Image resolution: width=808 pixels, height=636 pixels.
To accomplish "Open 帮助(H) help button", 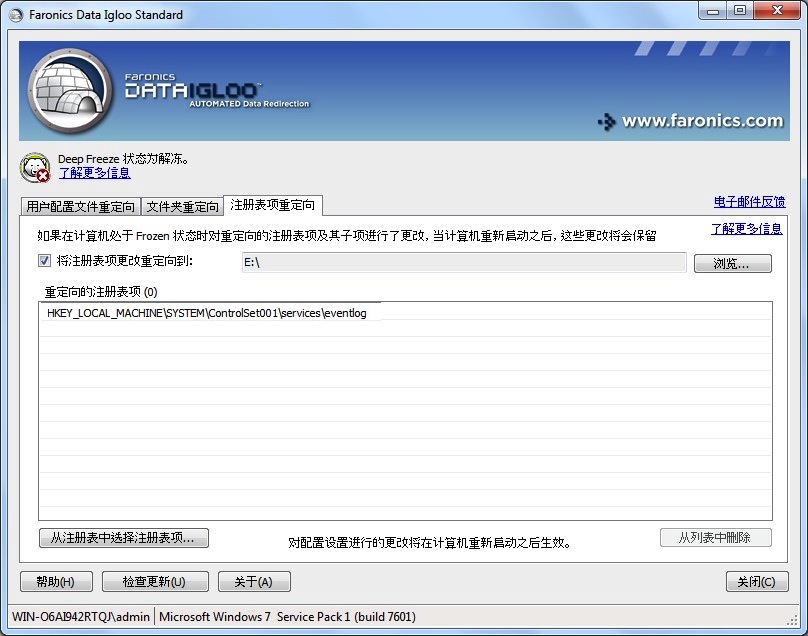I will point(56,582).
